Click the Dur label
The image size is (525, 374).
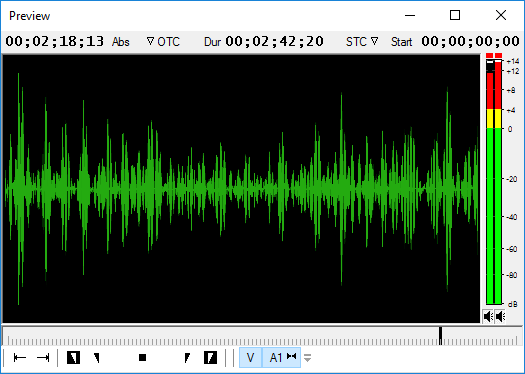click(212, 42)
